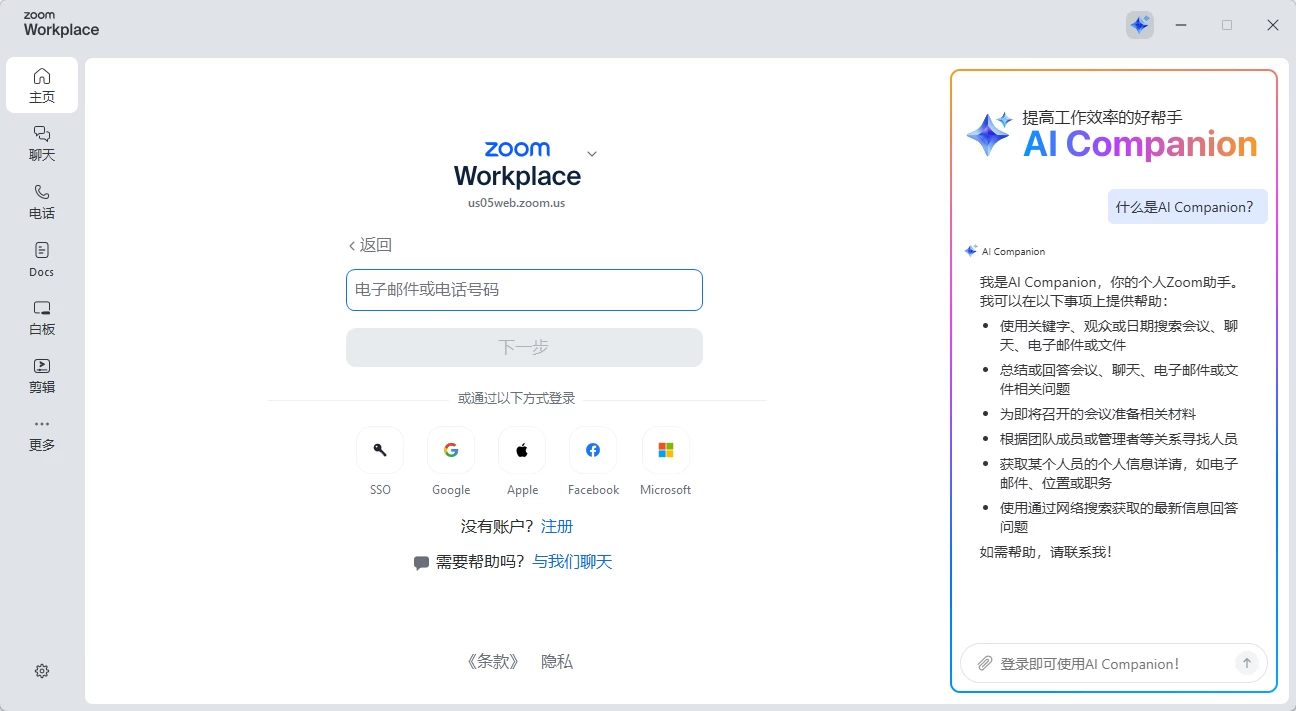
Task: Open the 与我们聊天 help chat link
Action: click(572, 562)
